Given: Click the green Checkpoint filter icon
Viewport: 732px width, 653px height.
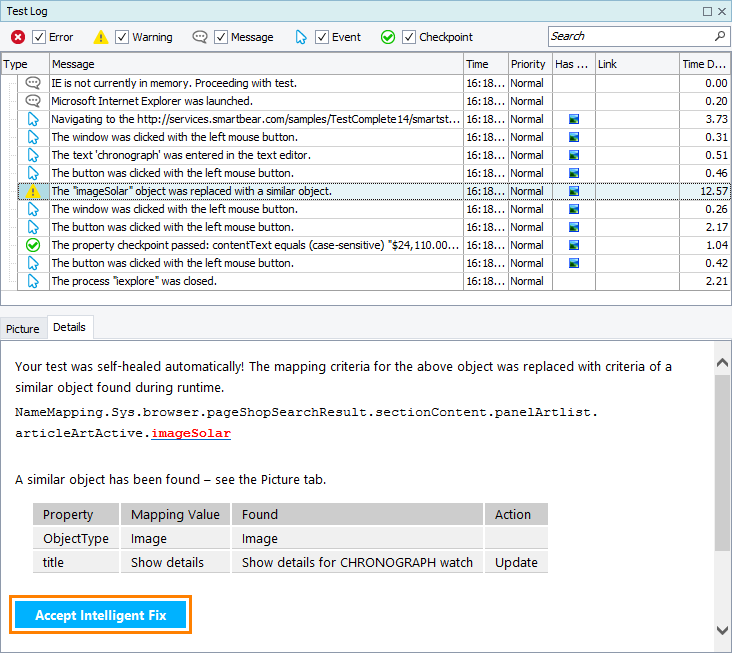Looking at the screenshot, I should coord(388,37).
